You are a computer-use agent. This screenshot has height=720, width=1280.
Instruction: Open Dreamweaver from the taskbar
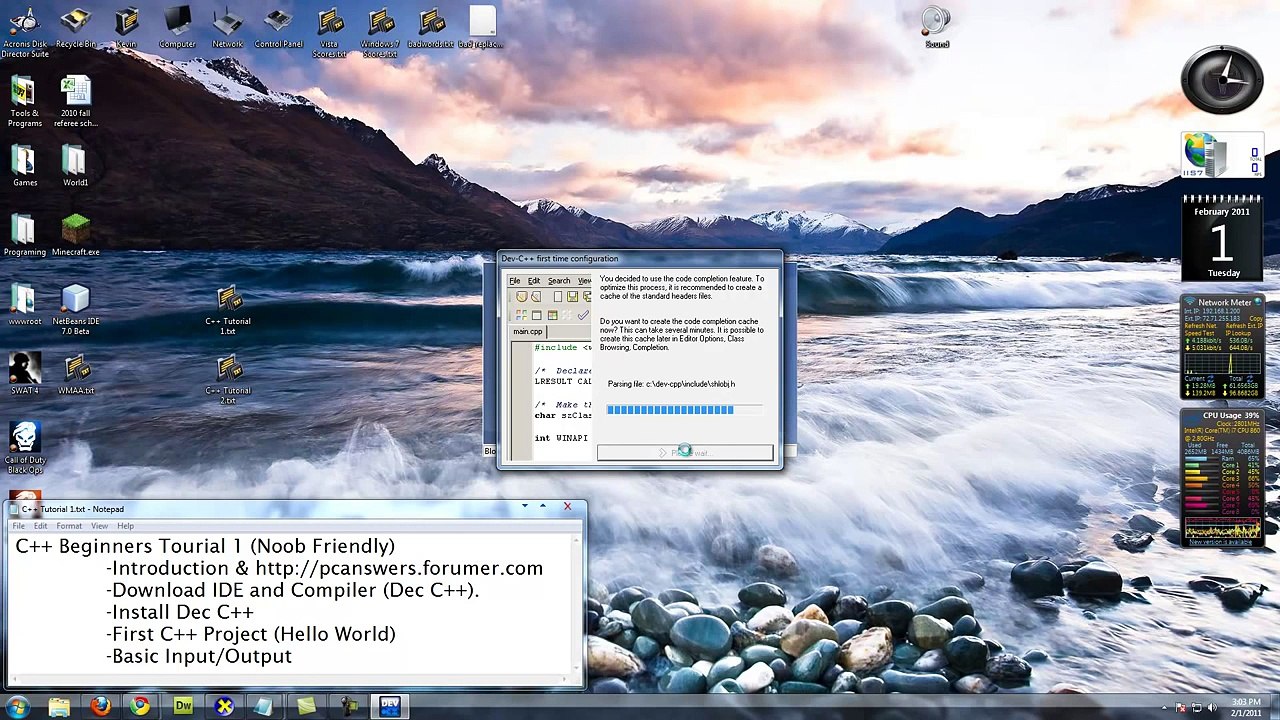pos(183,707)
